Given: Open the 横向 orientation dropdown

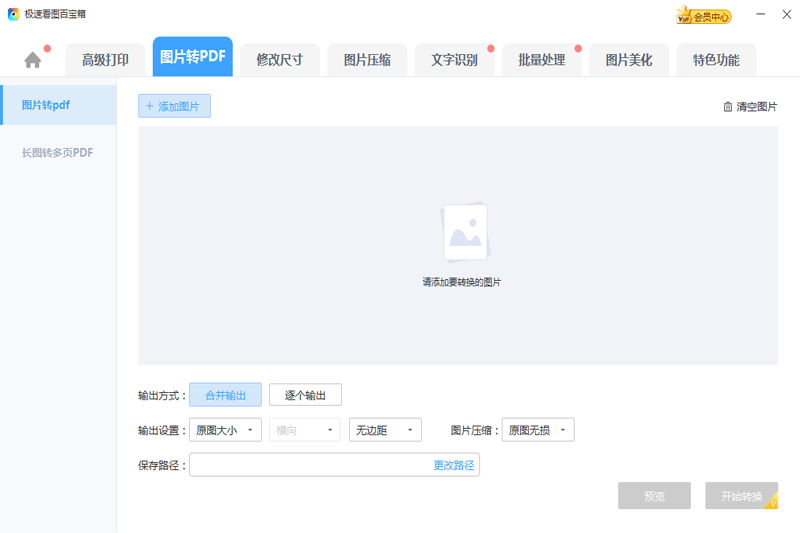Looking at the screenshot, I should [x=304, y=430].
